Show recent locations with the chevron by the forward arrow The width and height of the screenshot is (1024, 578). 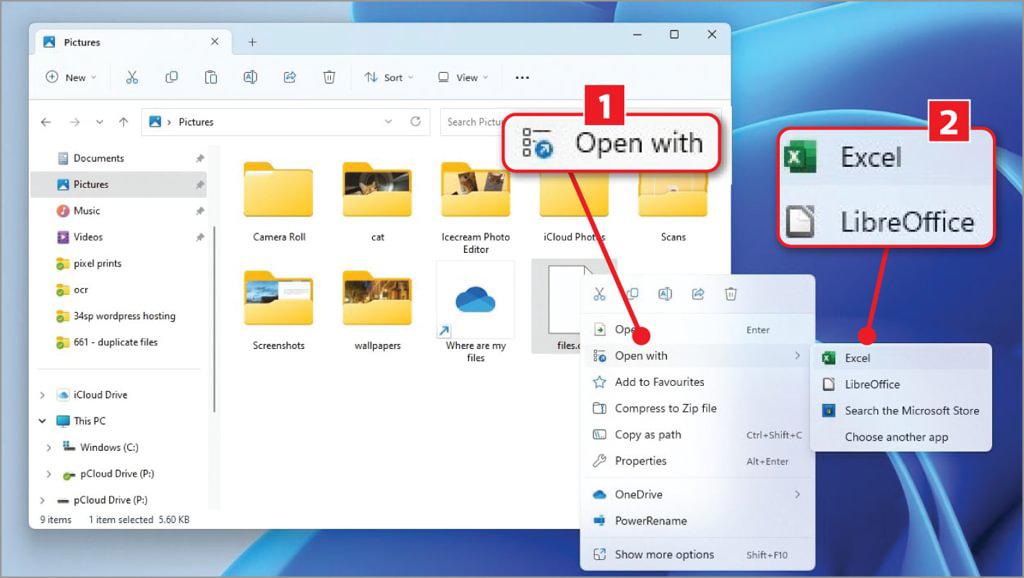(99, 122)
